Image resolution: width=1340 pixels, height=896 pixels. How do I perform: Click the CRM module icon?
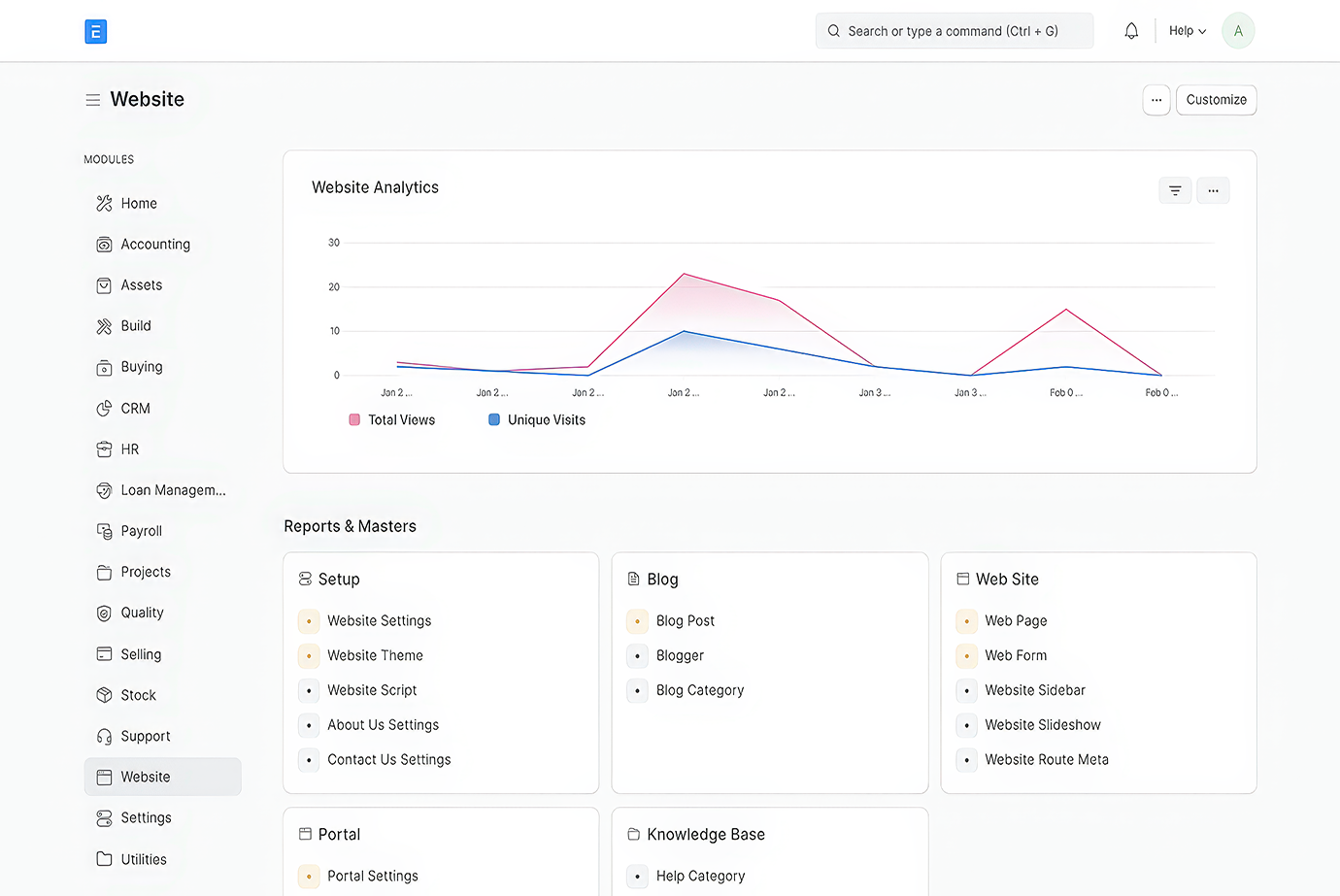[x=104, y=409]
